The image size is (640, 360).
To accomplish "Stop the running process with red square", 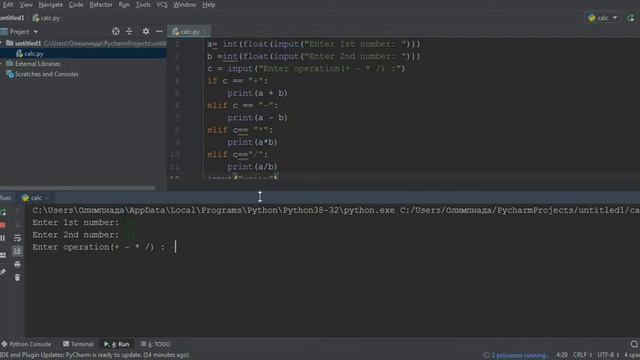I will coord(2,225).
